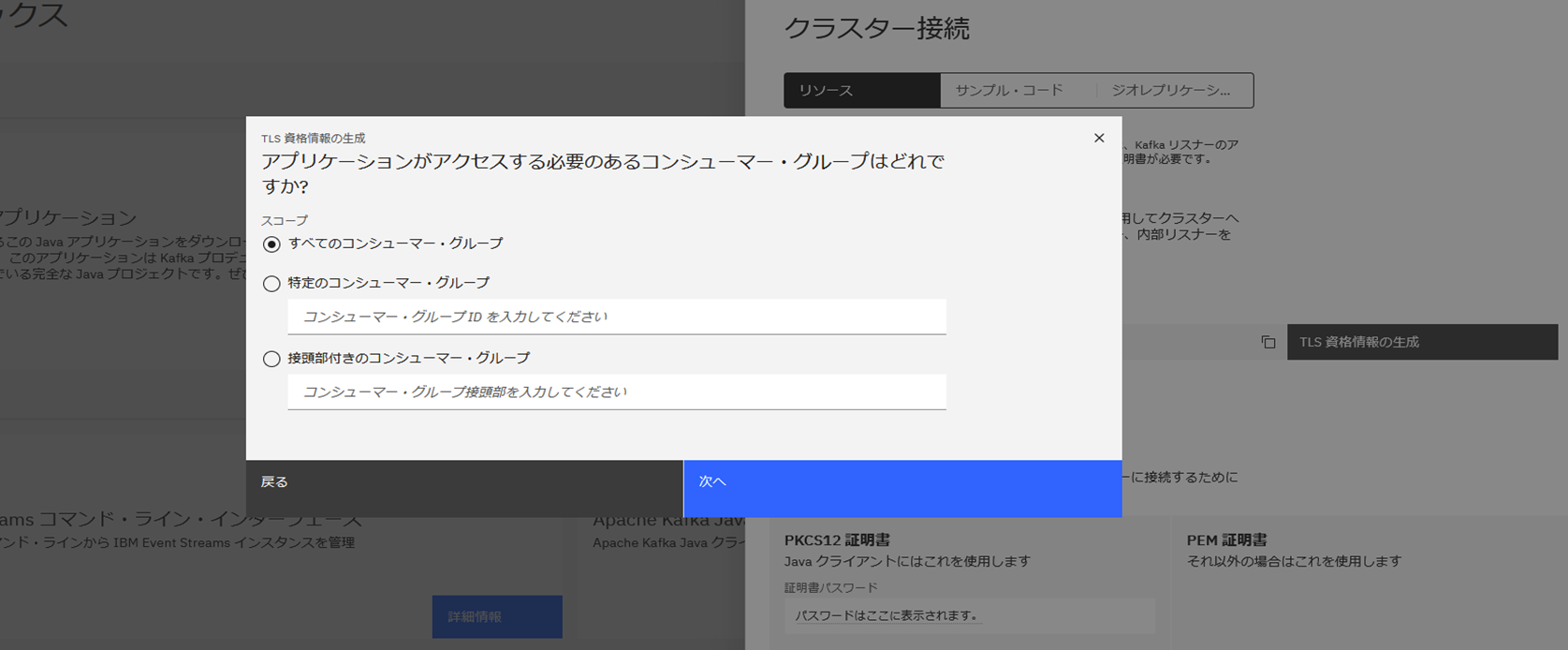Click the TLS 資格情報の生成 button in the cluster connection panel

pos(1422,342)
